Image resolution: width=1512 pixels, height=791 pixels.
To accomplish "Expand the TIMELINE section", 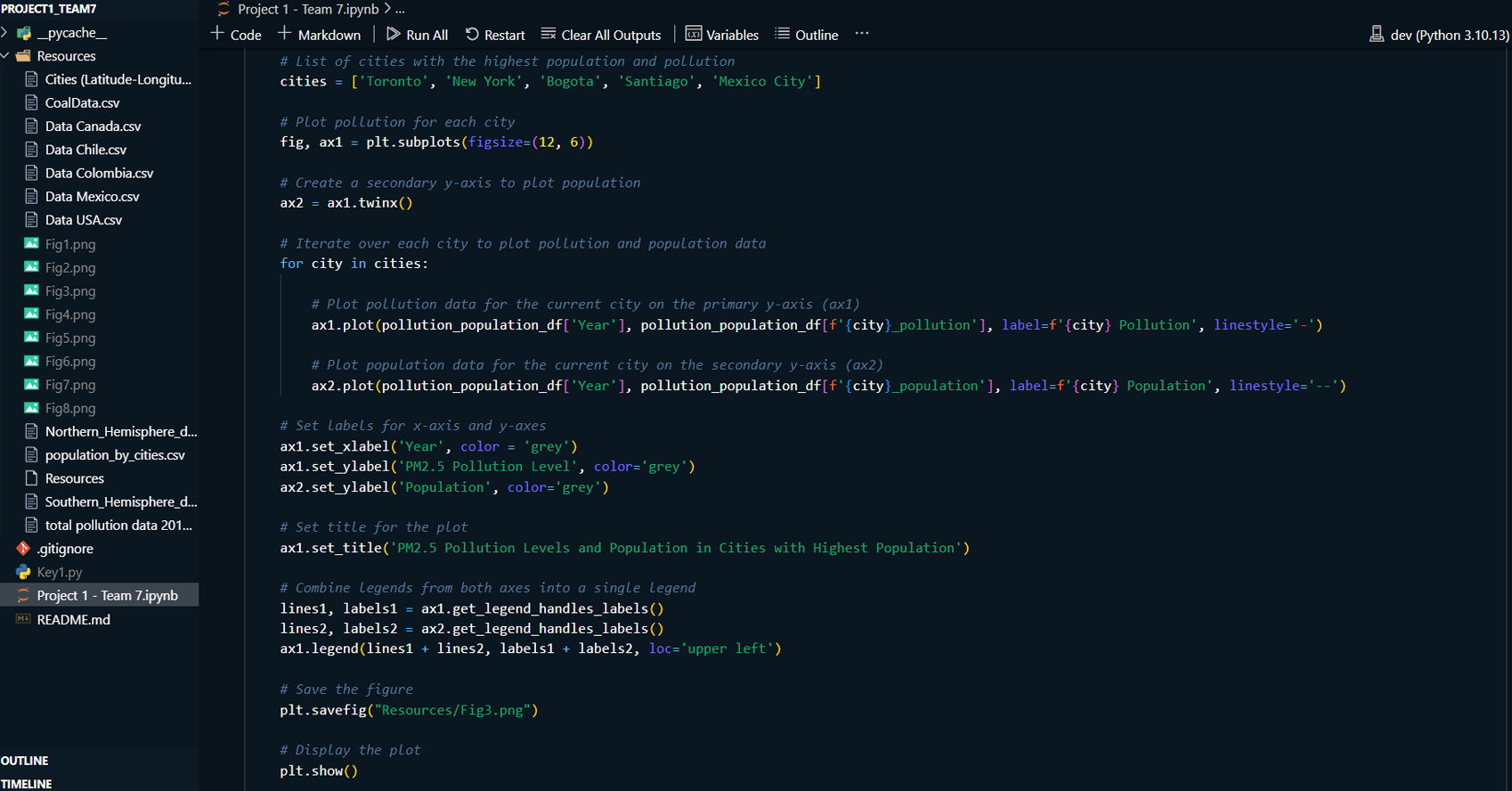I will 27,784.
